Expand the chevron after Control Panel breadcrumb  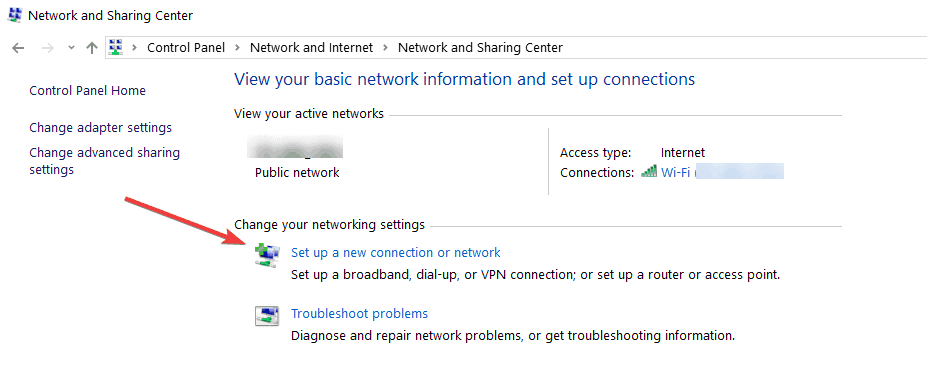pos(238,48)
